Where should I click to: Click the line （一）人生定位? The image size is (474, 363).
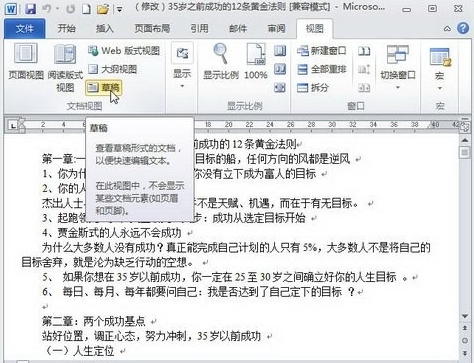pyautogui.click(x=79, y=351)
